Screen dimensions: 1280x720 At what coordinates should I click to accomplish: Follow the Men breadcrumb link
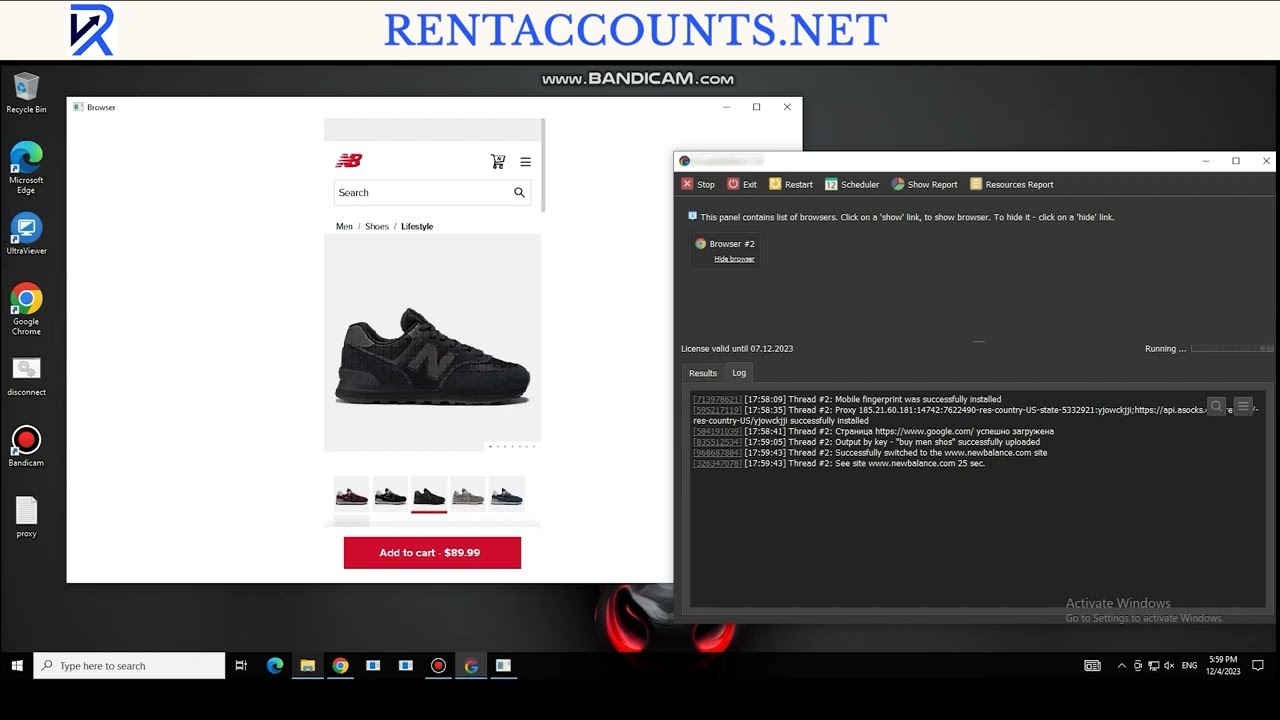pos(344,226)
